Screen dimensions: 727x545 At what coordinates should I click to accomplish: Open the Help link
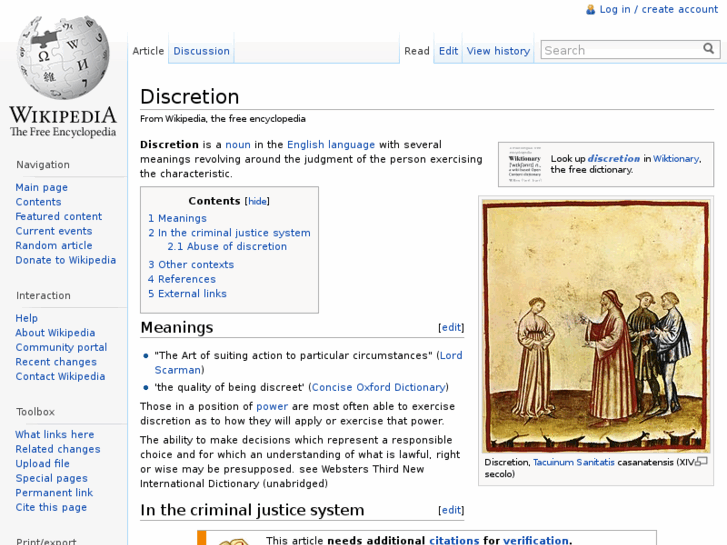pos(26,318)
